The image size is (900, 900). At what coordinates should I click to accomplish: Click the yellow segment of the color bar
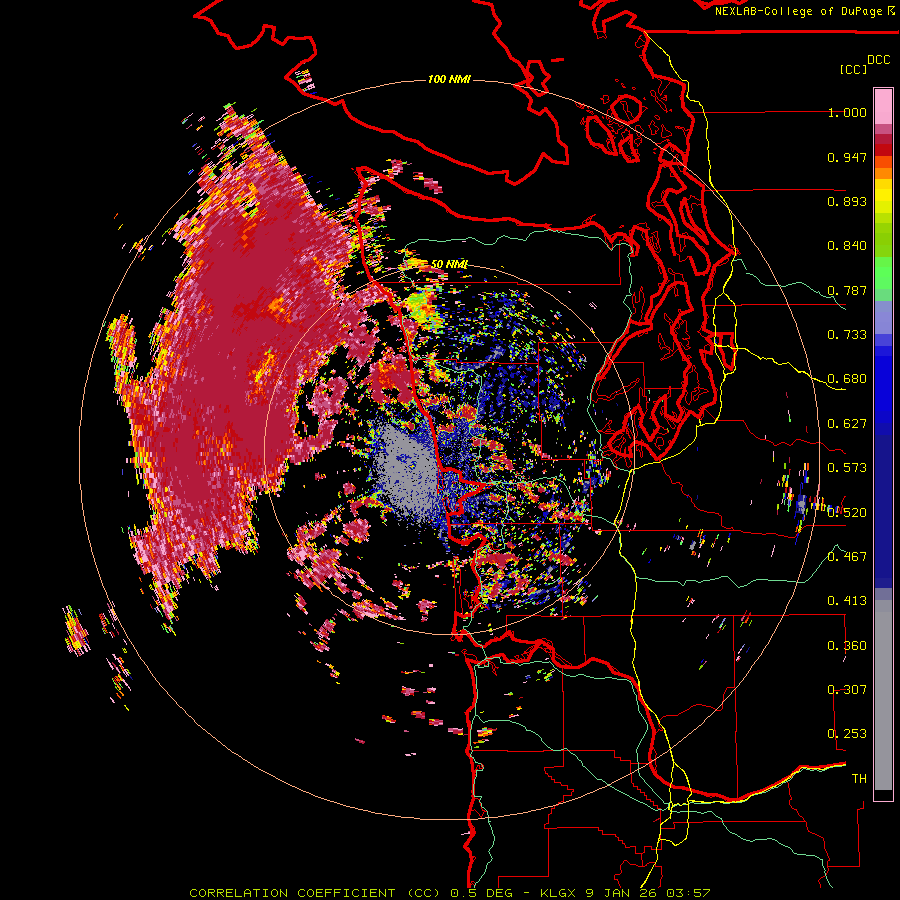pos(883,196)
